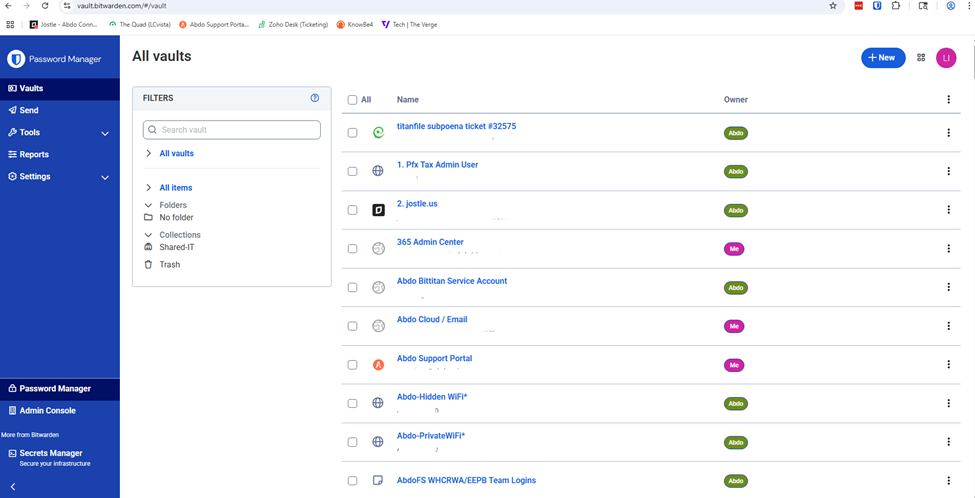The width and height of the screenshot is (975, 498).
Task: Click the Search vault field
Action: pos(231,130)
